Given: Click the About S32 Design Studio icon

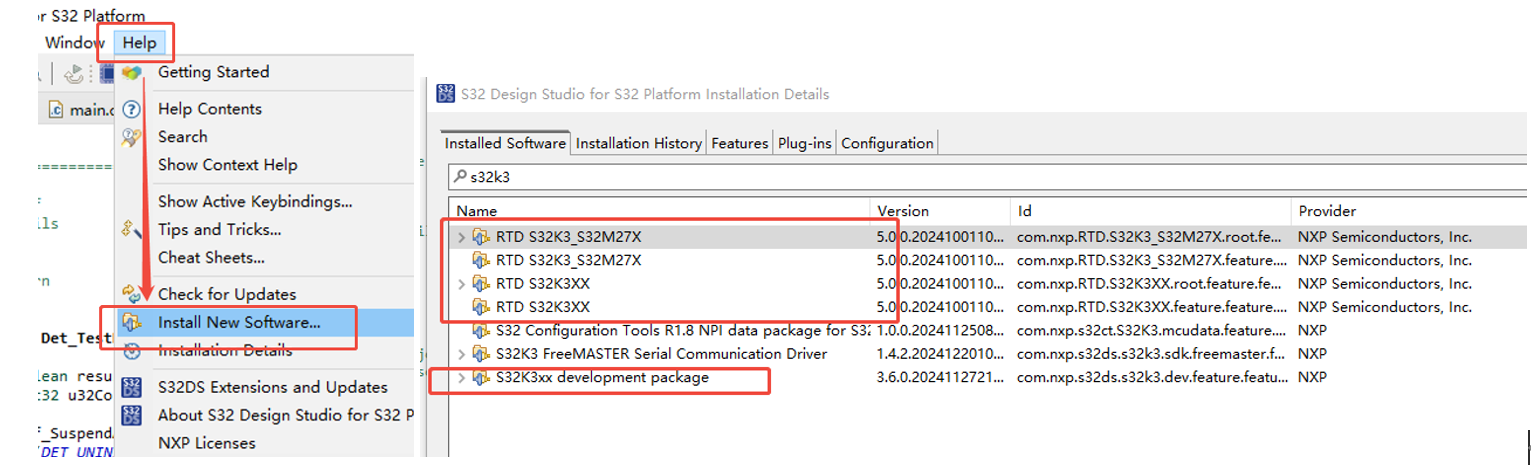Looking at the screenshot, I should (x=131, y=415).
